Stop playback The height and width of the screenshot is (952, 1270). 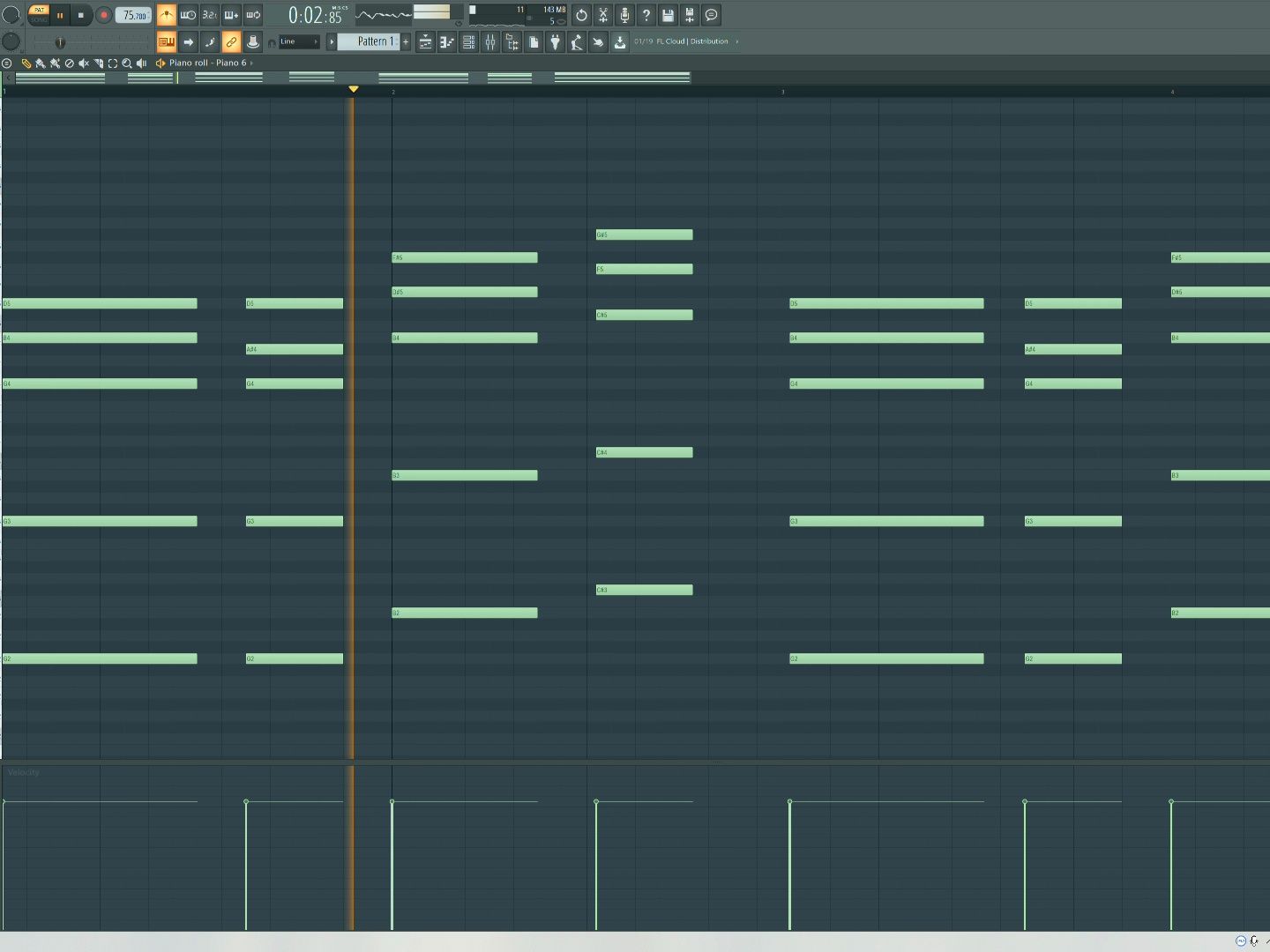[x=81, y=15]
